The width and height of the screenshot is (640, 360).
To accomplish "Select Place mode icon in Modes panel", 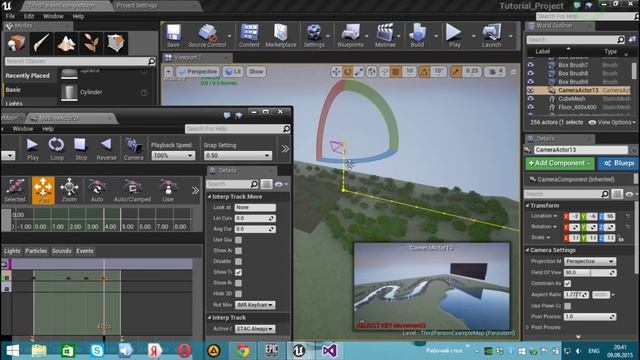I will 17,43.
